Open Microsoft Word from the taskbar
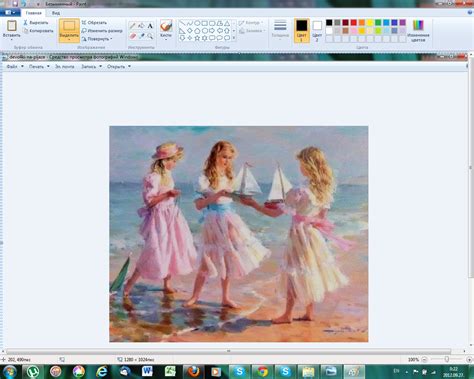Viewport: 474px width, 379px height. pos(147,372)
